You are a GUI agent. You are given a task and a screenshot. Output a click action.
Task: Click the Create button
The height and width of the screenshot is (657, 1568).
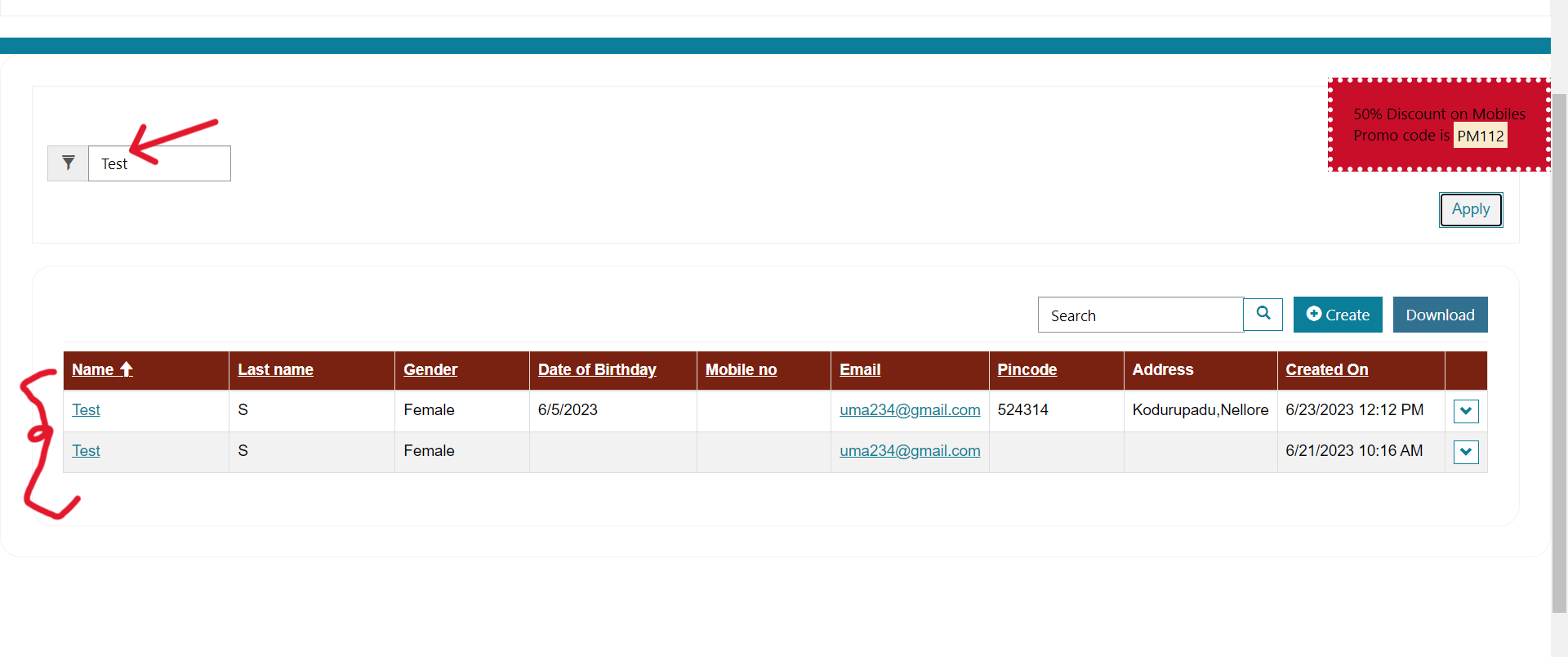tap(1338, 315)
